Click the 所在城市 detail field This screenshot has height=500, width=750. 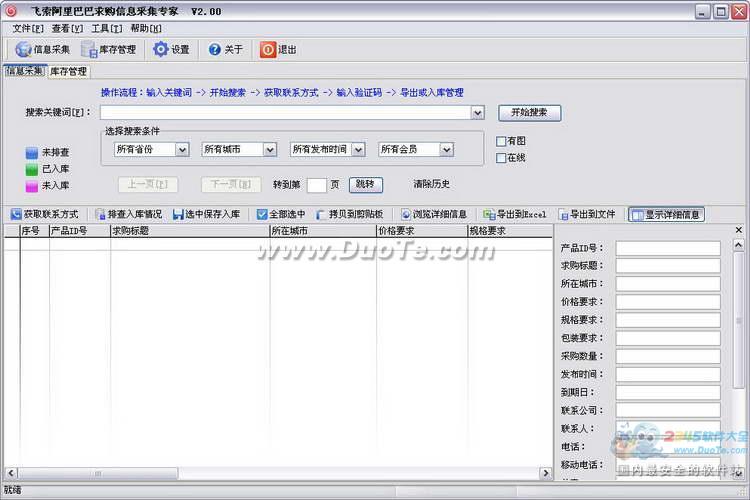668,284
